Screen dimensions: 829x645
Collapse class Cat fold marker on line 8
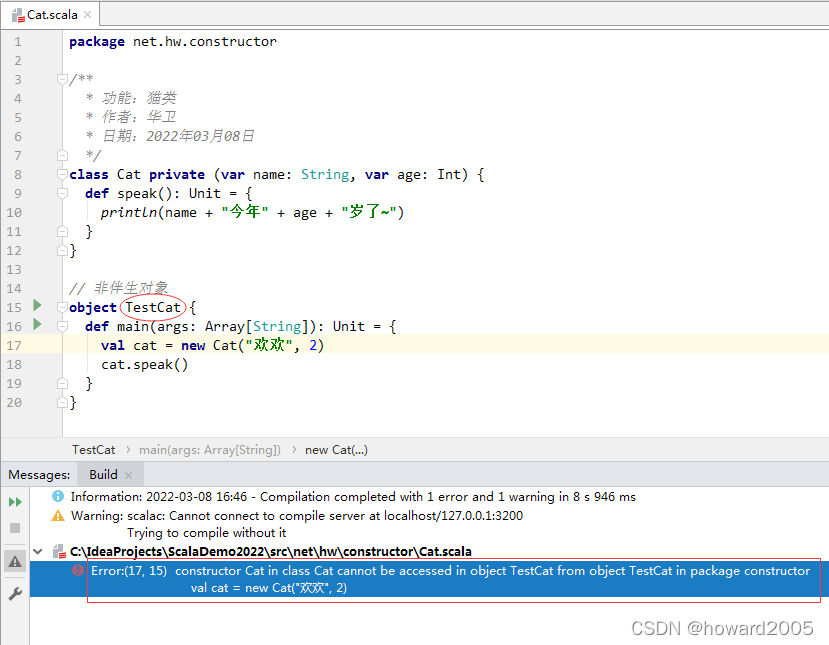click(x=62, y=174)
